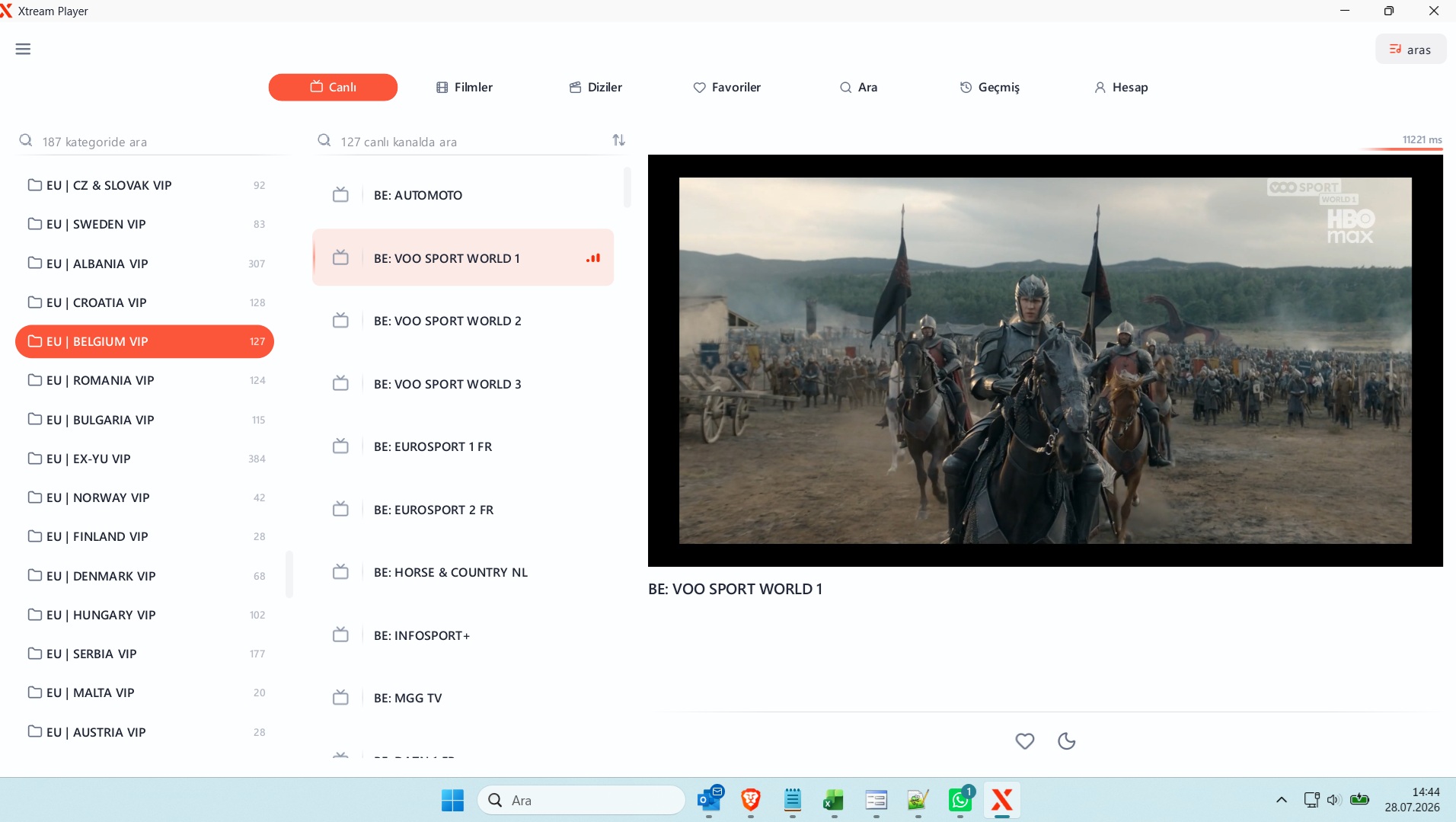Click the category list scrollbar
Viewport: 1456px width, 822px height.
pyautogui.click(x=289, y=574)
